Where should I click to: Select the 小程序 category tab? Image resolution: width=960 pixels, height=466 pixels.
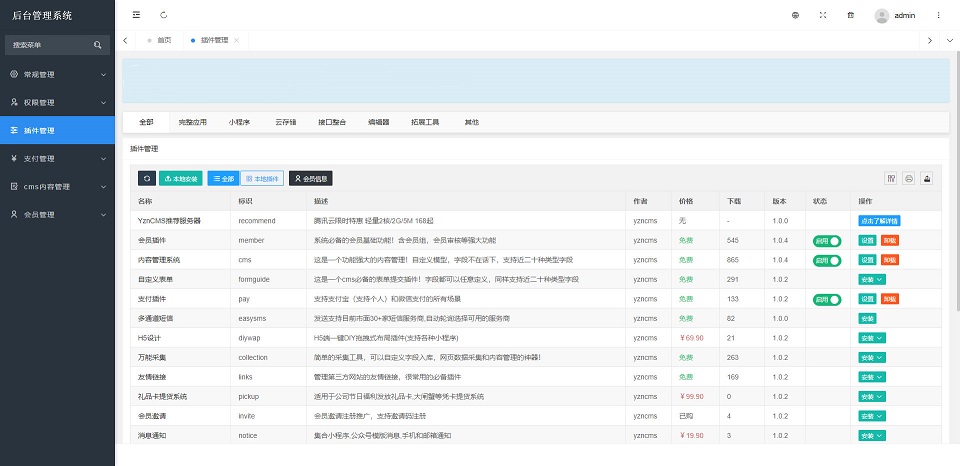click(x=239, y=122)
